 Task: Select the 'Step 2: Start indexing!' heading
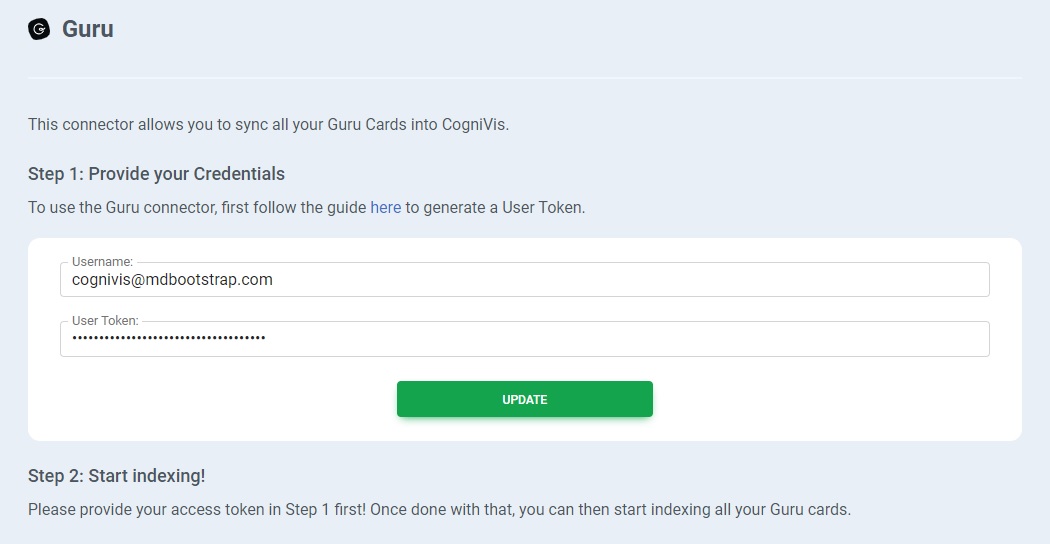coord(116,476)
